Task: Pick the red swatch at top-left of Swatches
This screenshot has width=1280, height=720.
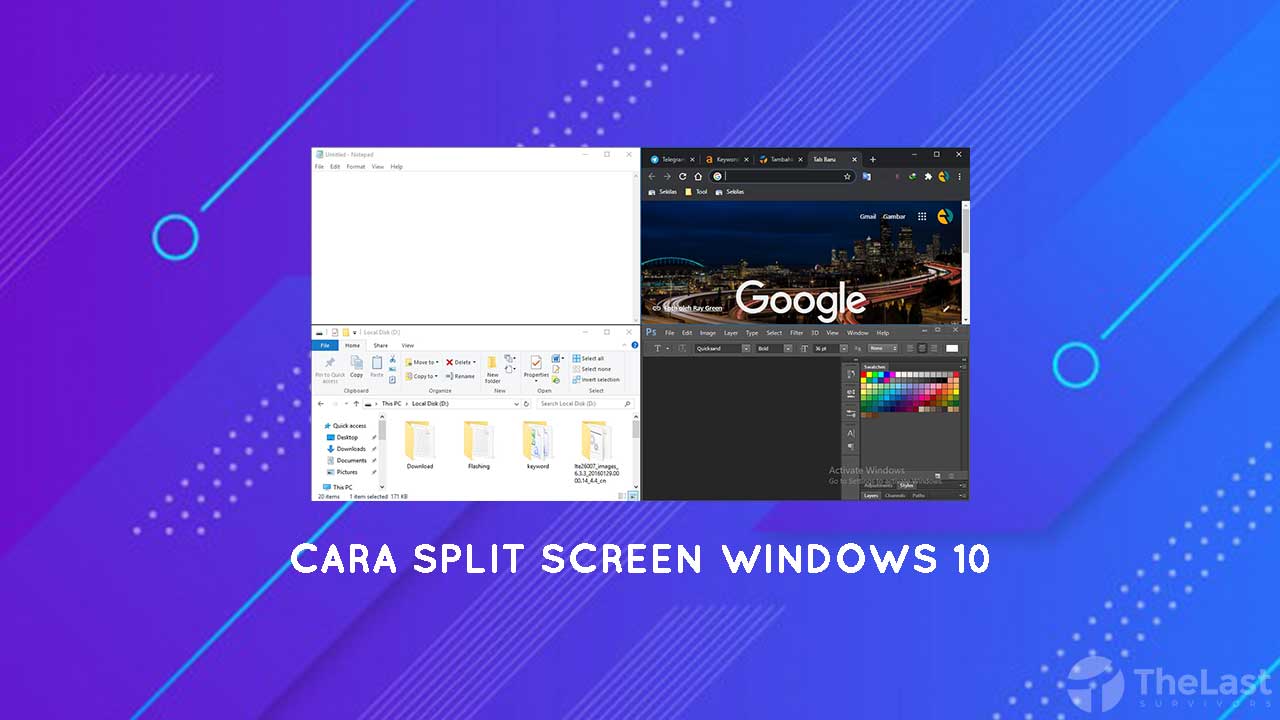Action: (864, 374)
